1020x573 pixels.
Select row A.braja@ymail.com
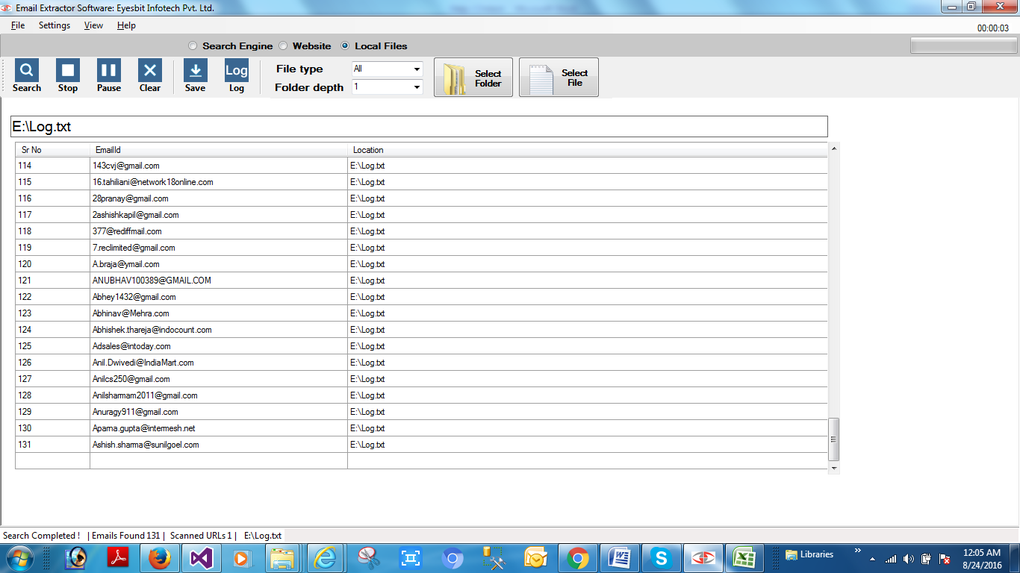(422, 264)
